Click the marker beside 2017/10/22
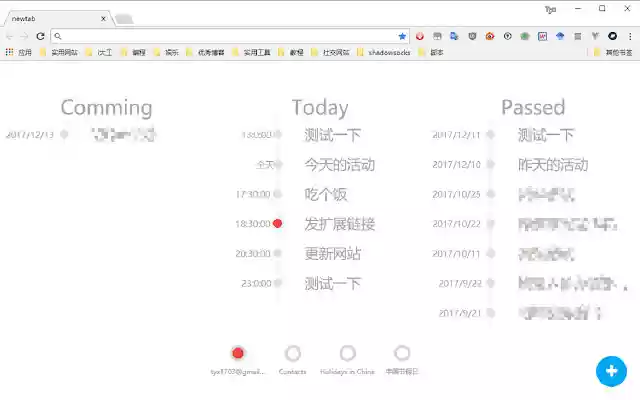 click(x=491, y=224)
